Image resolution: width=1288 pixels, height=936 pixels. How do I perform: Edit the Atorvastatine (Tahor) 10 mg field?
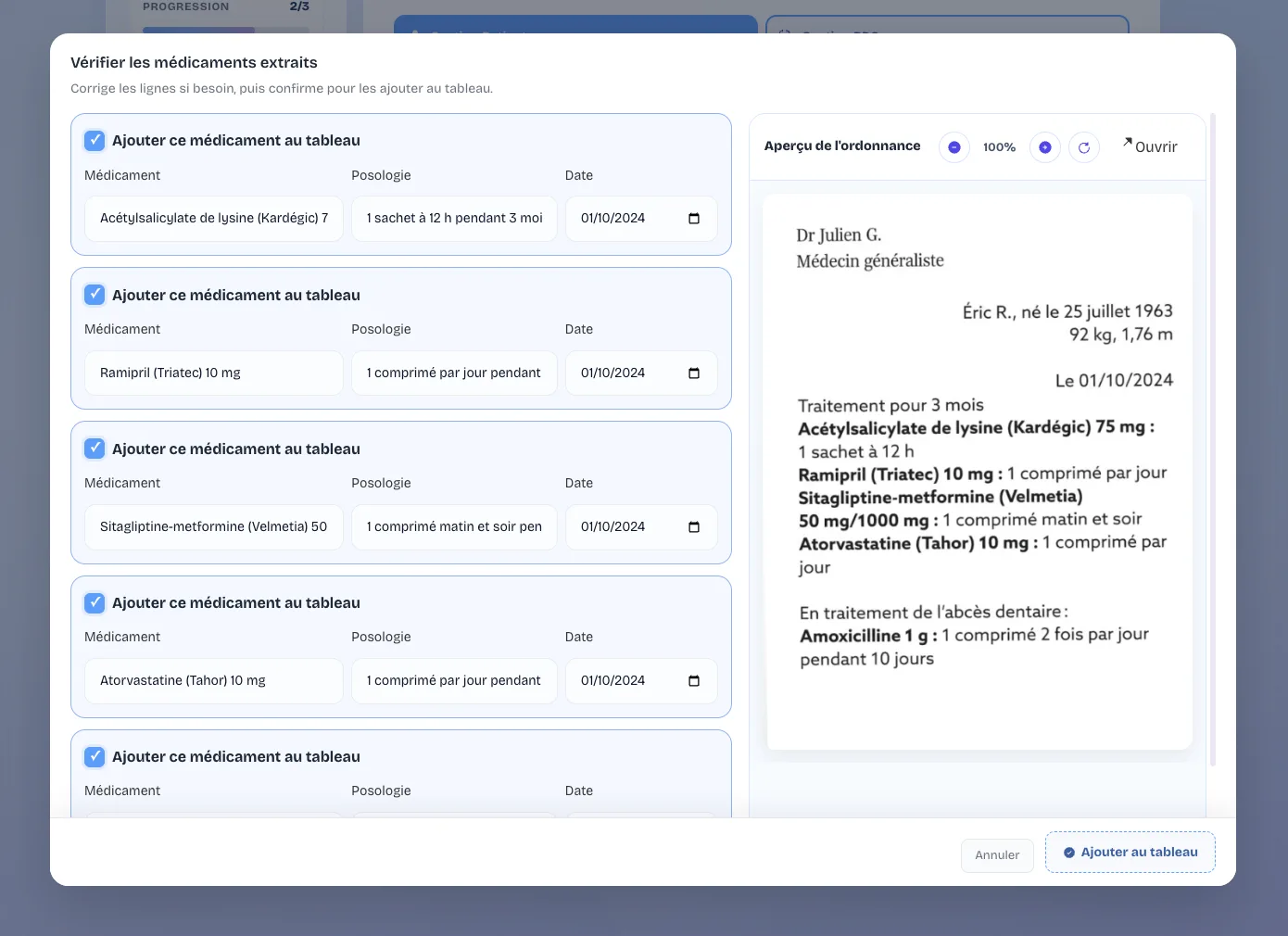coord(214,680)
